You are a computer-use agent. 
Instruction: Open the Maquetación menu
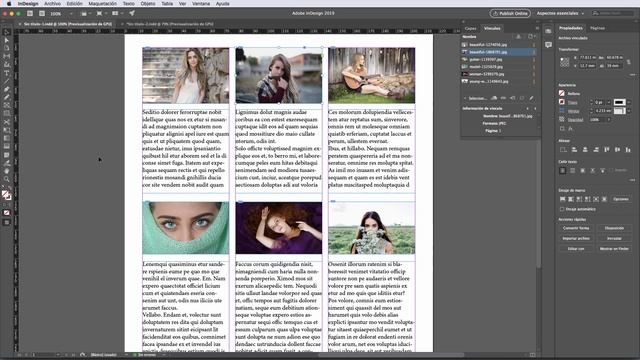pyautogui.click(x=102, y=4)
